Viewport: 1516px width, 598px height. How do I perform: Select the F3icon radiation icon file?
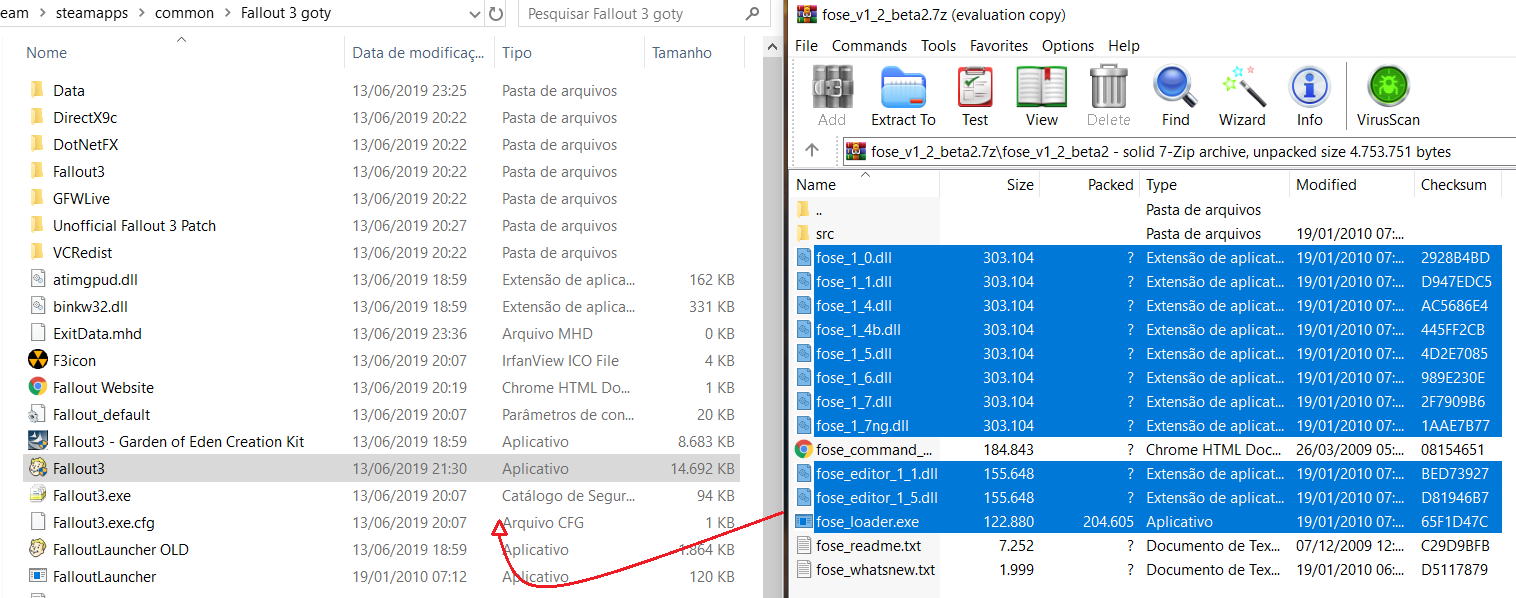pyautogui.click(x=38, y=360)
